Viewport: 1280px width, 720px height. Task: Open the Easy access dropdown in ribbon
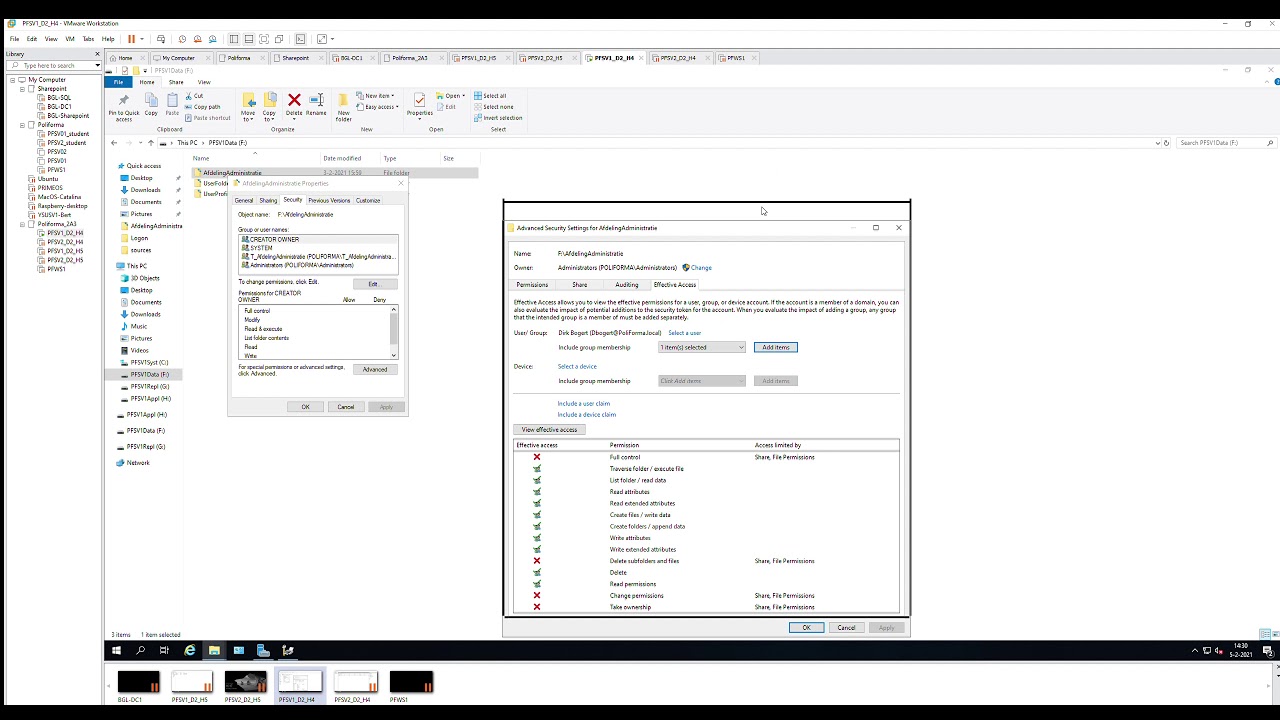click(x=378, y=107)
